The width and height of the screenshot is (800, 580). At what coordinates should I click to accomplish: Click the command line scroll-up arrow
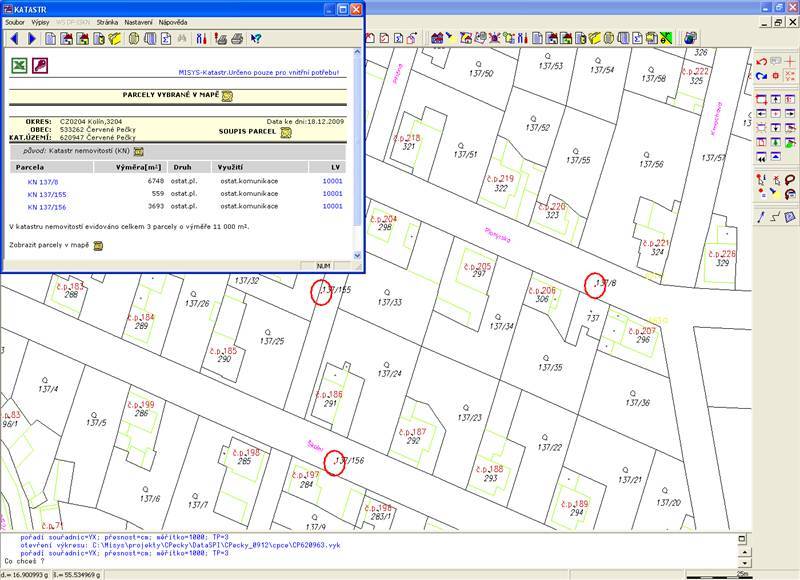coord(744,552)
